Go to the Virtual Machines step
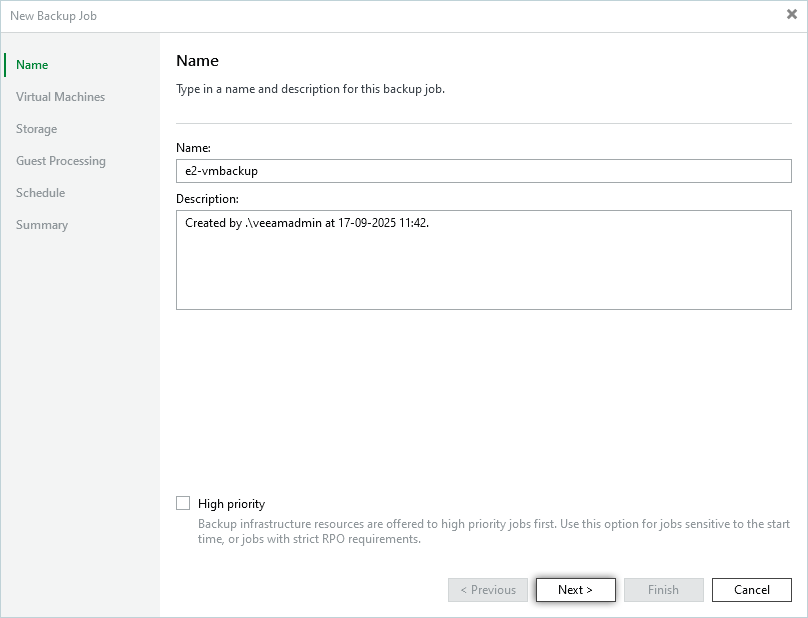This screenshot has height=618, width=808. click(x=60, y=97)
